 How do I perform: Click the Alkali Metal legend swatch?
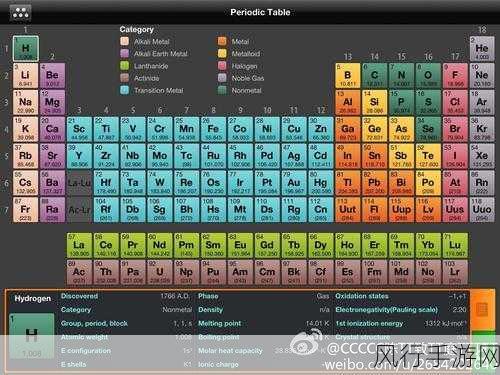click(x=124, y=41)
